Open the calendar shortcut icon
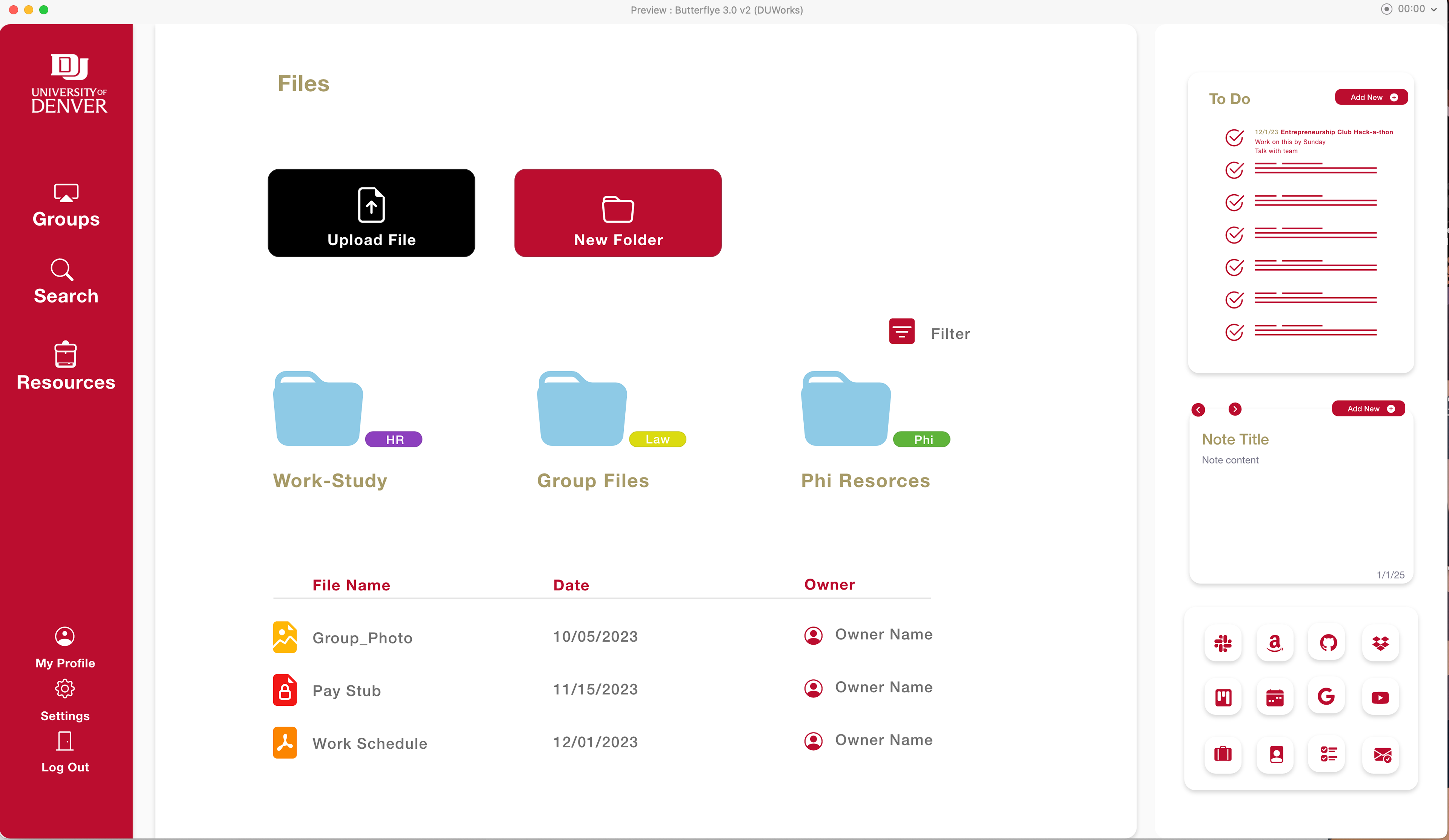 point(1275,697)
